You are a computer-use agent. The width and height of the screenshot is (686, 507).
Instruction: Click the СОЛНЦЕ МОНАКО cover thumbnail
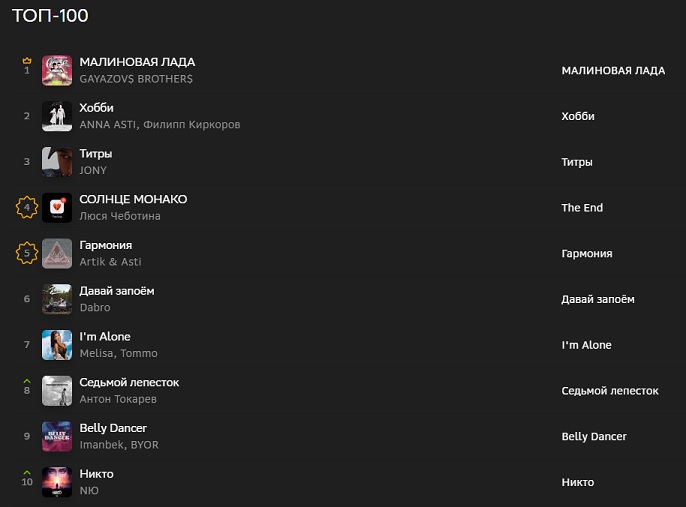(x=57, y=208)
